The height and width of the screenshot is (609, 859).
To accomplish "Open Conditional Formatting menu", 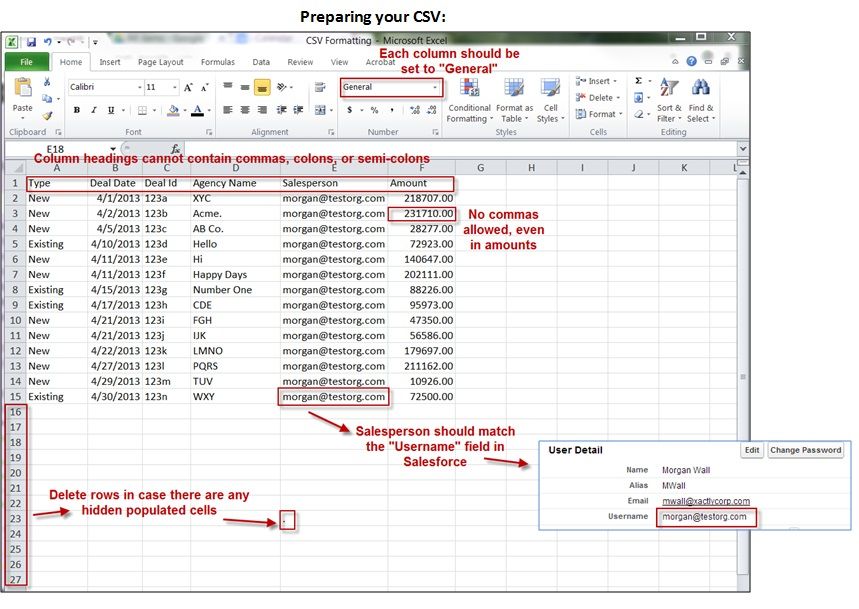I will 469,100.
